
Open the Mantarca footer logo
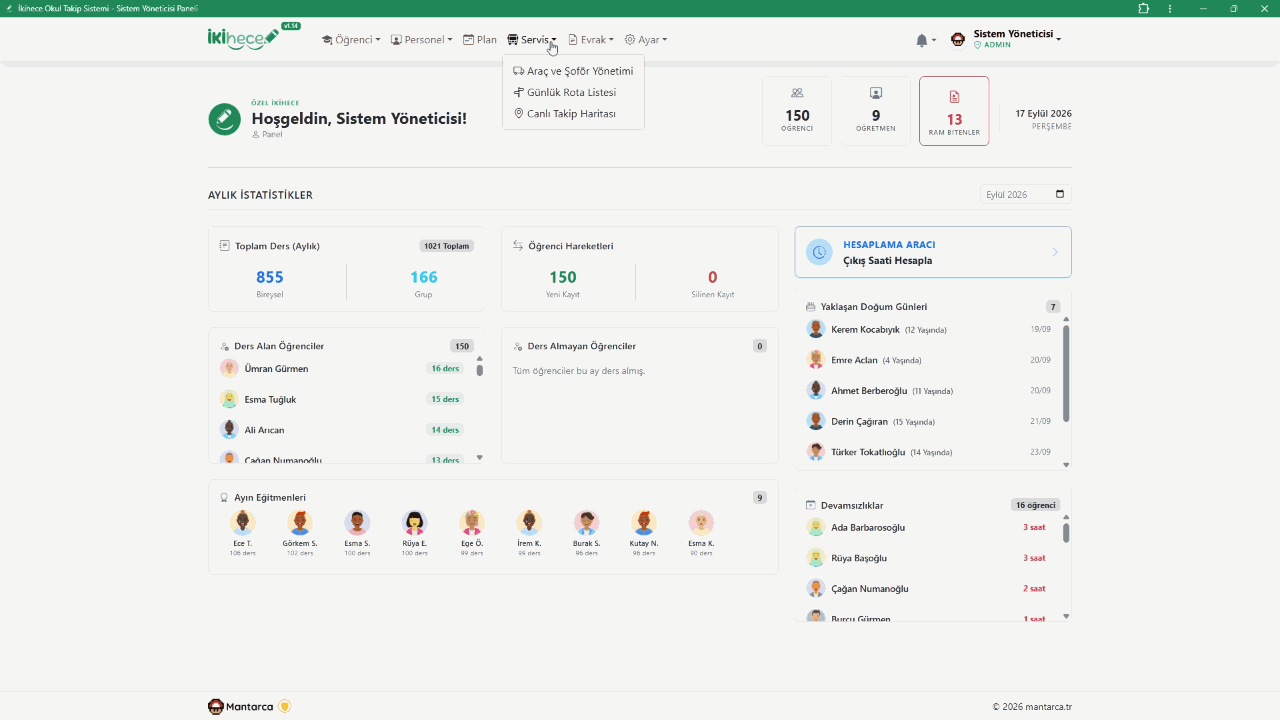tap(241, 707)
